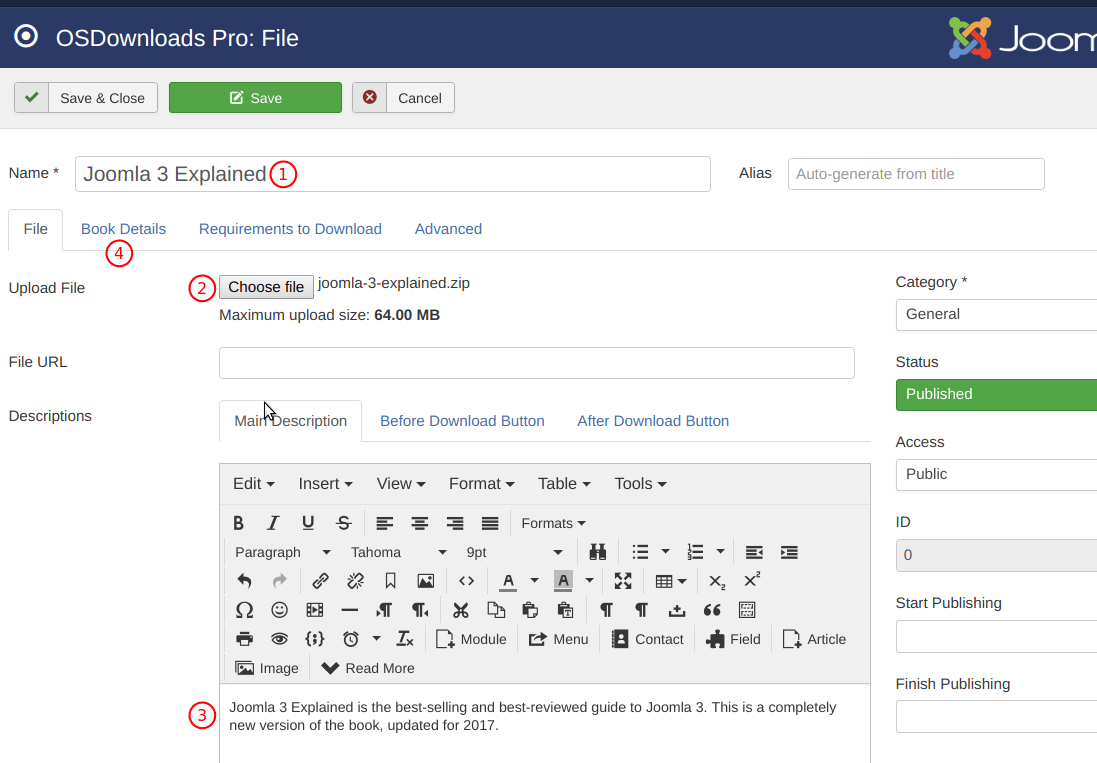Click the paste as text icon
This screenshot has height=763, width=1097.
pos(565,610)
